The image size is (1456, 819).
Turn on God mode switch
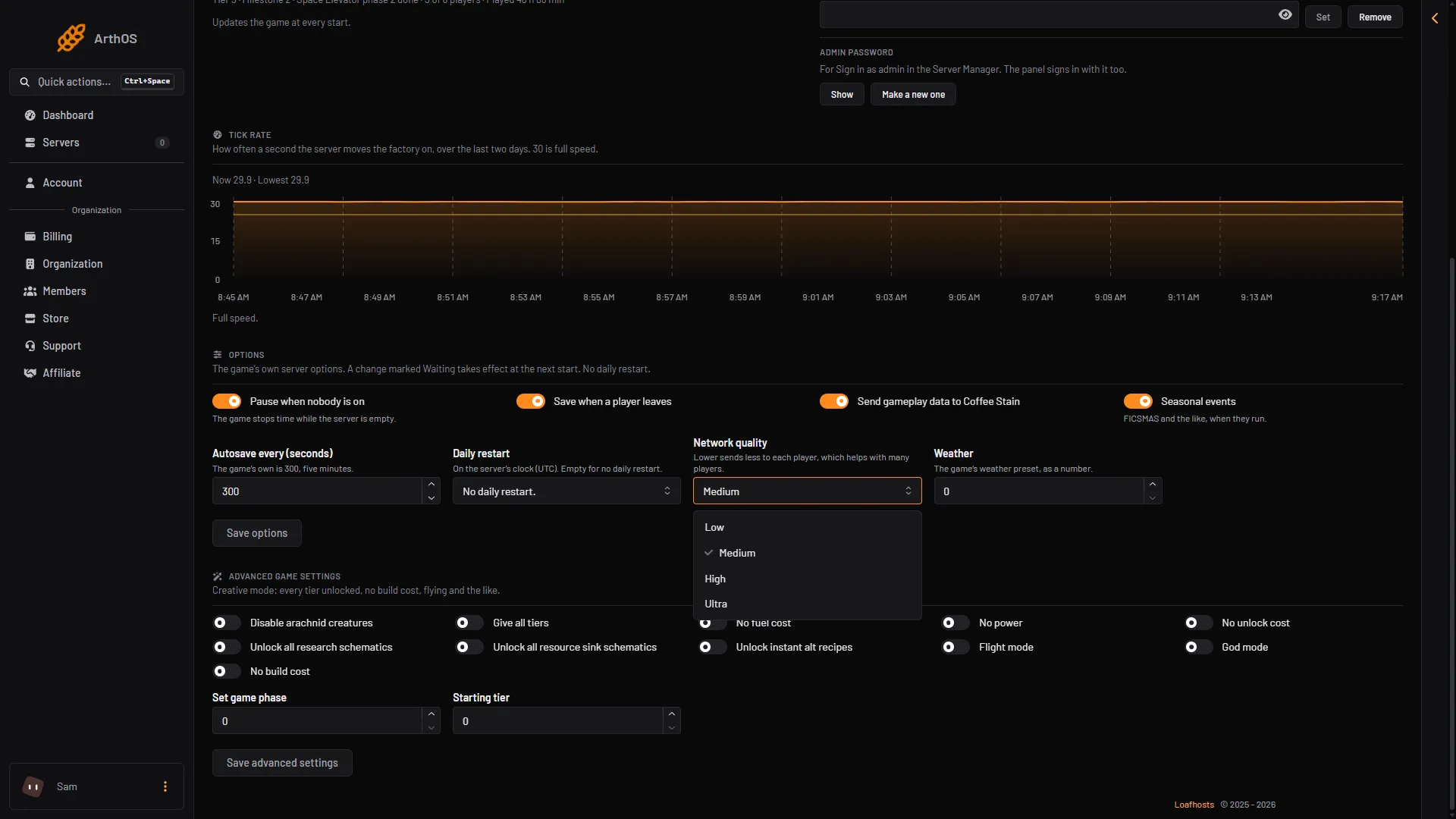pyautogui.click(x=1199, y=647)
